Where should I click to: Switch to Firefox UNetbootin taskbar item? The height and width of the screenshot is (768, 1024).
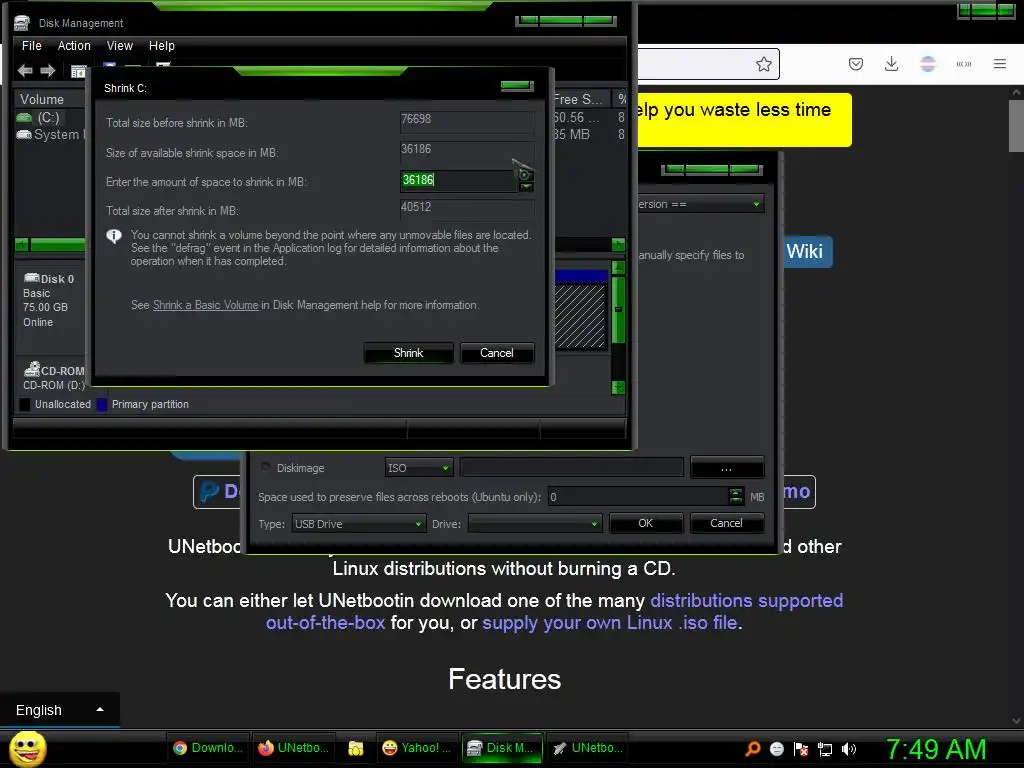tap(293, 748)
